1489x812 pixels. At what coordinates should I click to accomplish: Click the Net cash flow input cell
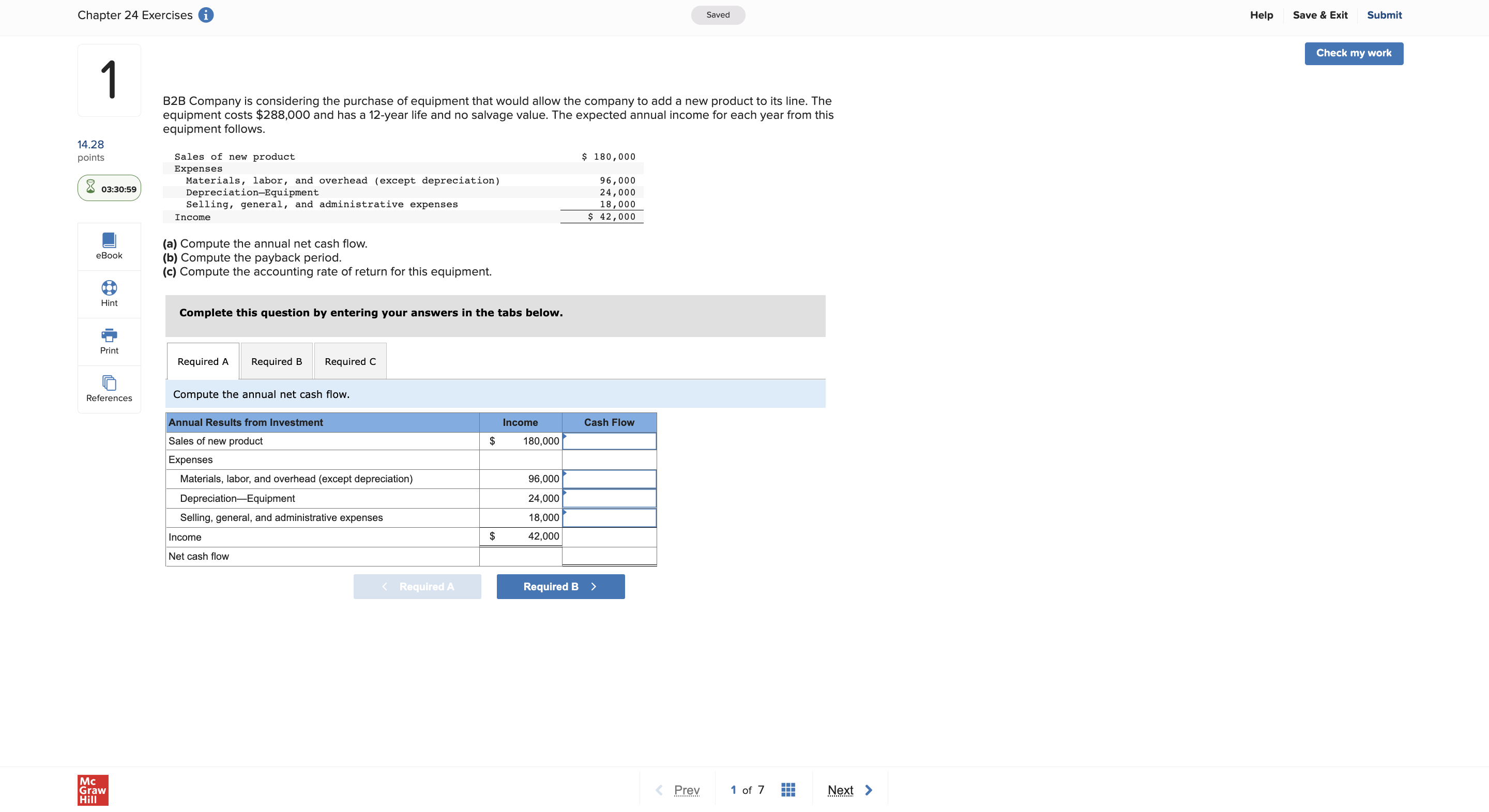click(609, 556)
